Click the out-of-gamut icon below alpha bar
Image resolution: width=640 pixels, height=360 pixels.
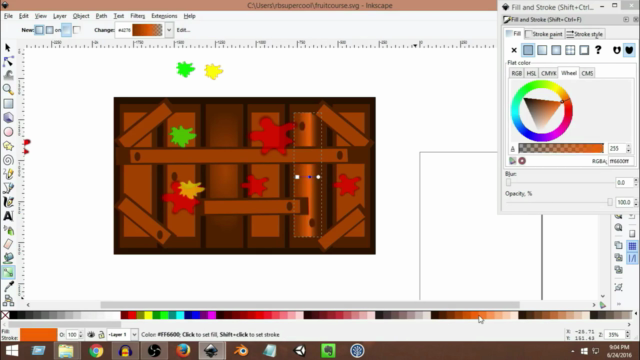[522, 161]
